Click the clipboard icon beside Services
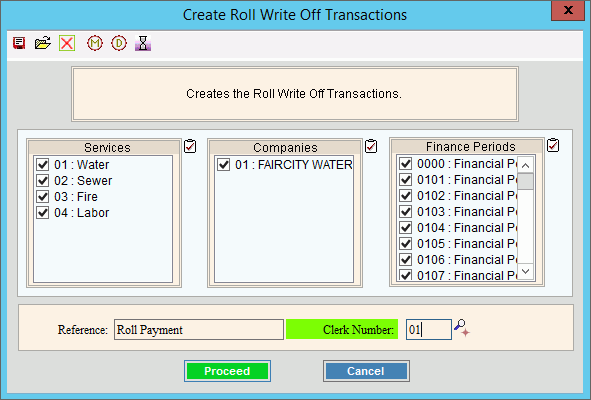591x400 pixels. click(x=190, y=146)
